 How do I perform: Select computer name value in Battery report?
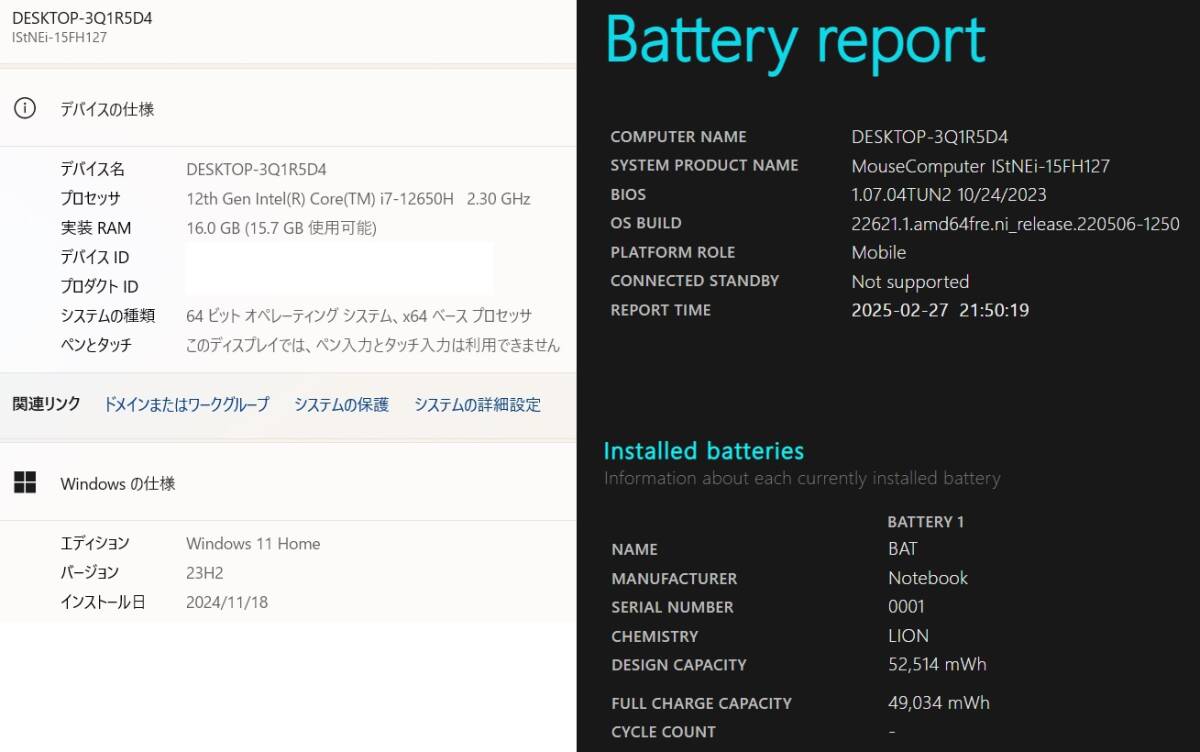point(930,137)
